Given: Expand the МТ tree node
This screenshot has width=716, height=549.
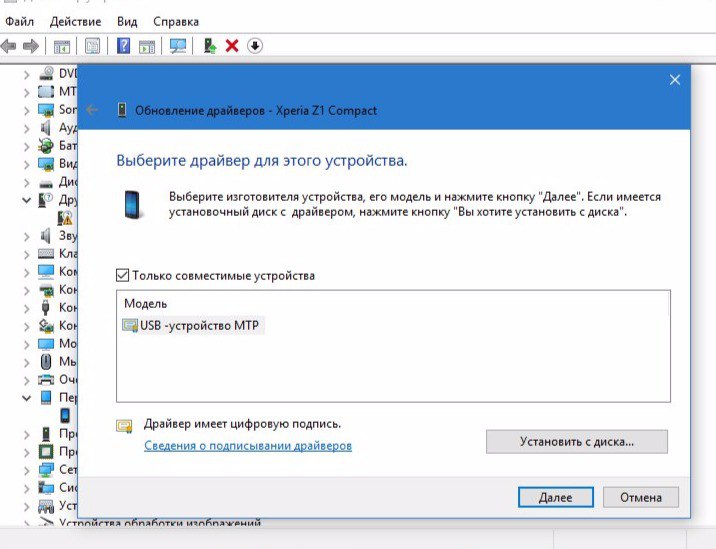Looking at the screenshot, I should pyautogui.click(x=27, y=92).
